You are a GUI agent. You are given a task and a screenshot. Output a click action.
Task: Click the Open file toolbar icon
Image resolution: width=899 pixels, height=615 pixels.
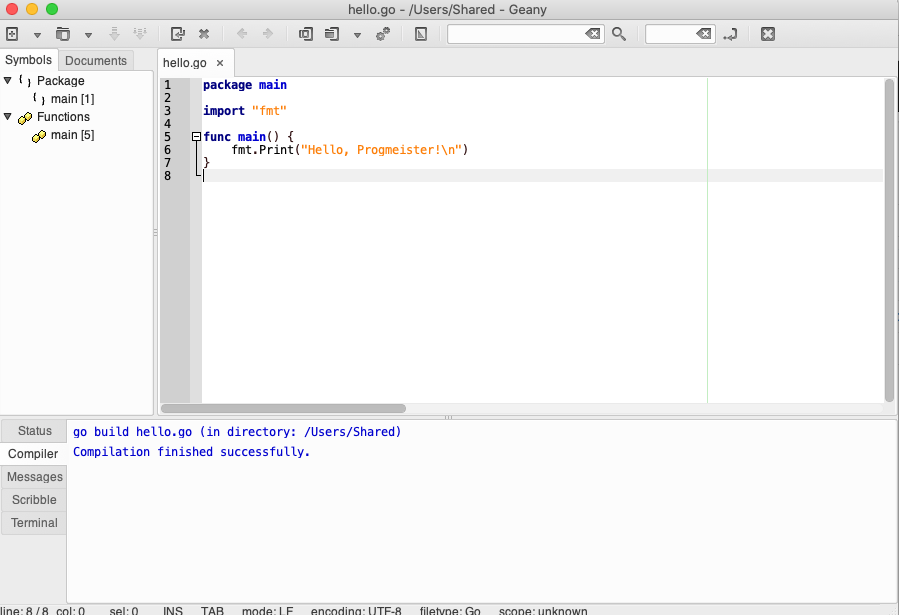coord(62,34)
